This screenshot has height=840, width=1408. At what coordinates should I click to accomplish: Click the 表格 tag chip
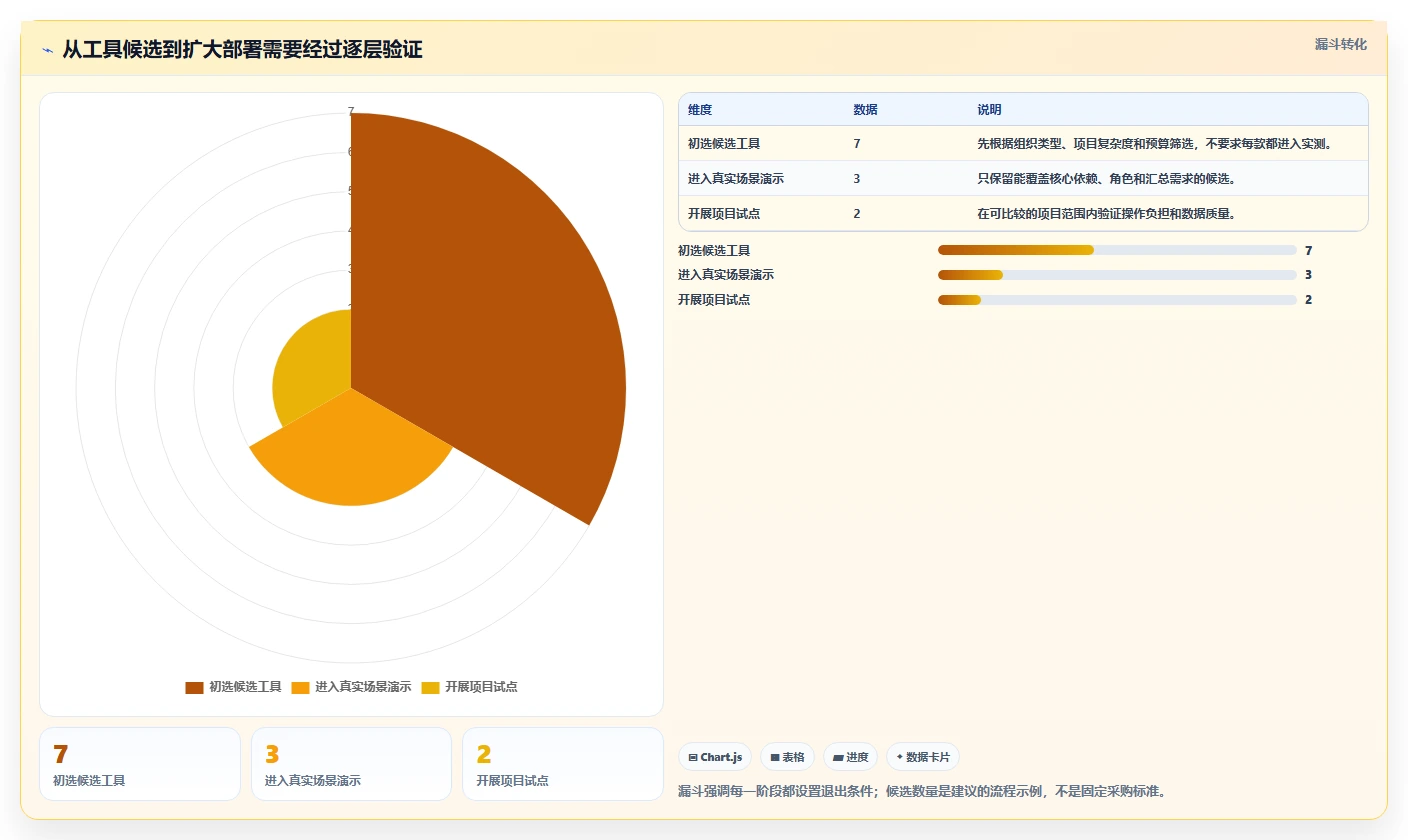click(787, 757)
